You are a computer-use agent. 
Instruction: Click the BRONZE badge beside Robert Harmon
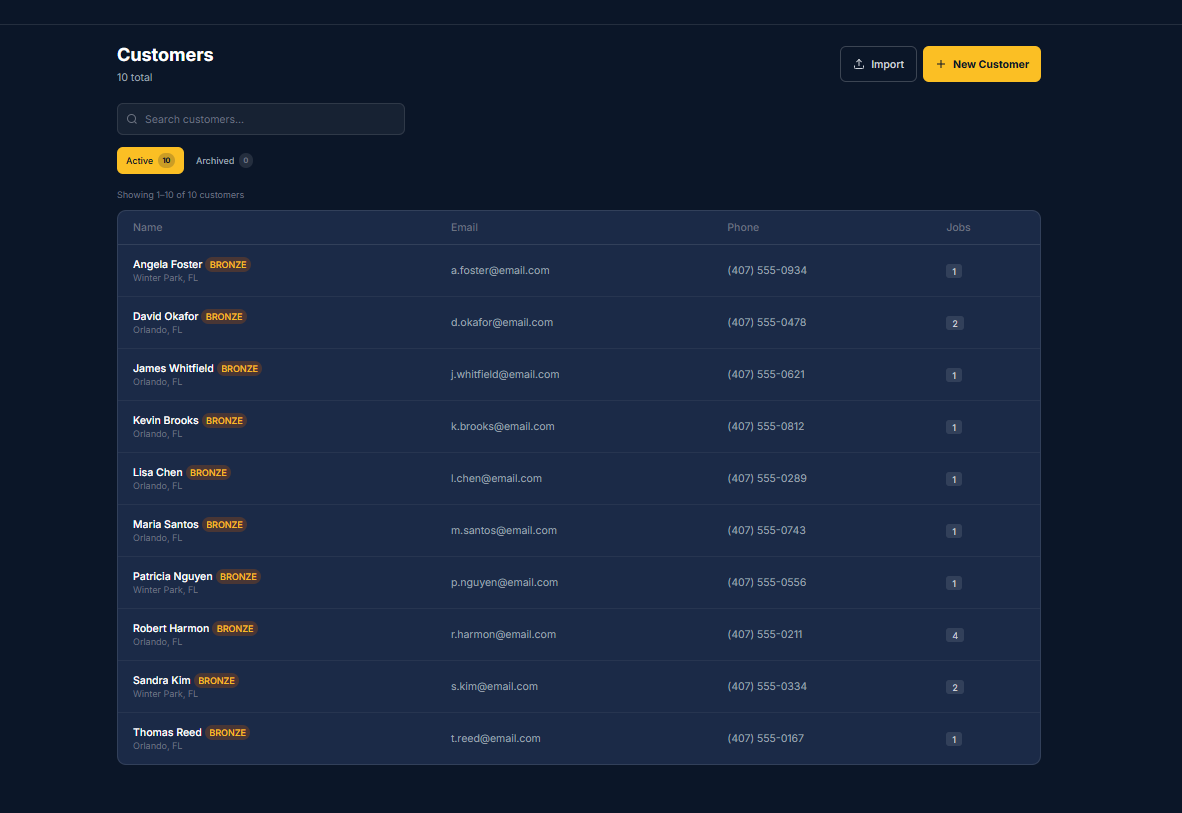tap(235, 629)
